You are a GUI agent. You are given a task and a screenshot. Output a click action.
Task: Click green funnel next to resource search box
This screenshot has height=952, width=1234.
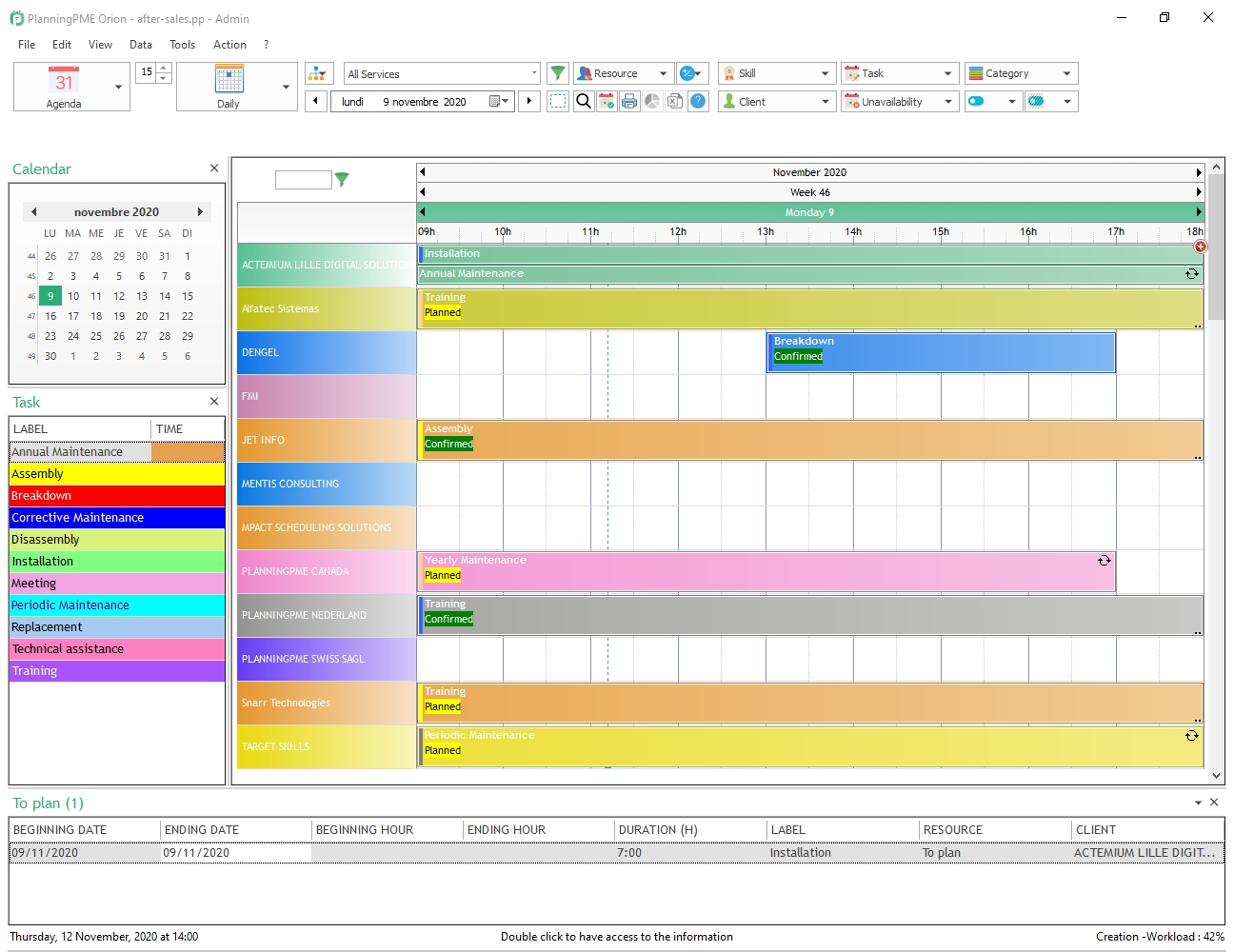342,179
